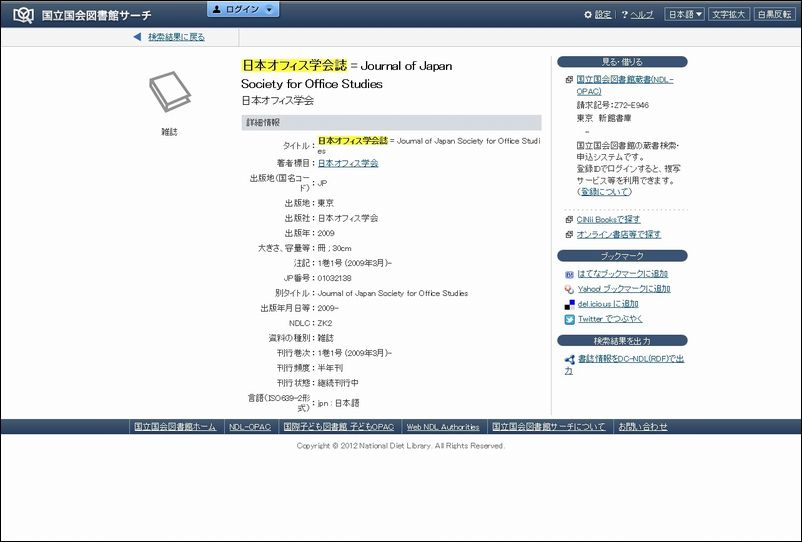Click the 文字拡大 button
This screenshot has height=542, width=802.
729,14
